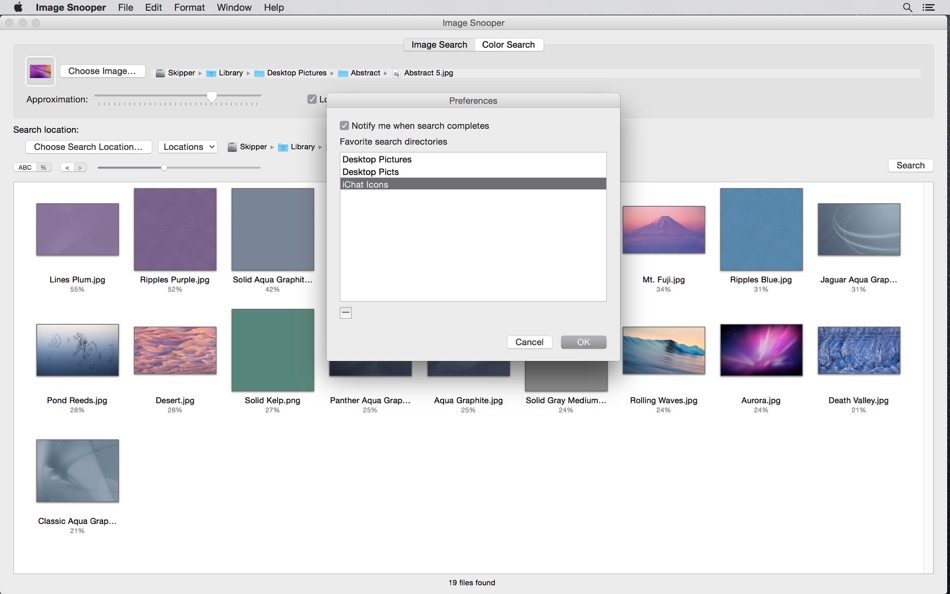This screenshot has width=950, height=594.
Task: Click the Skipper home icon in search location path
Action: pyautogui.click(x=231, y=146)
